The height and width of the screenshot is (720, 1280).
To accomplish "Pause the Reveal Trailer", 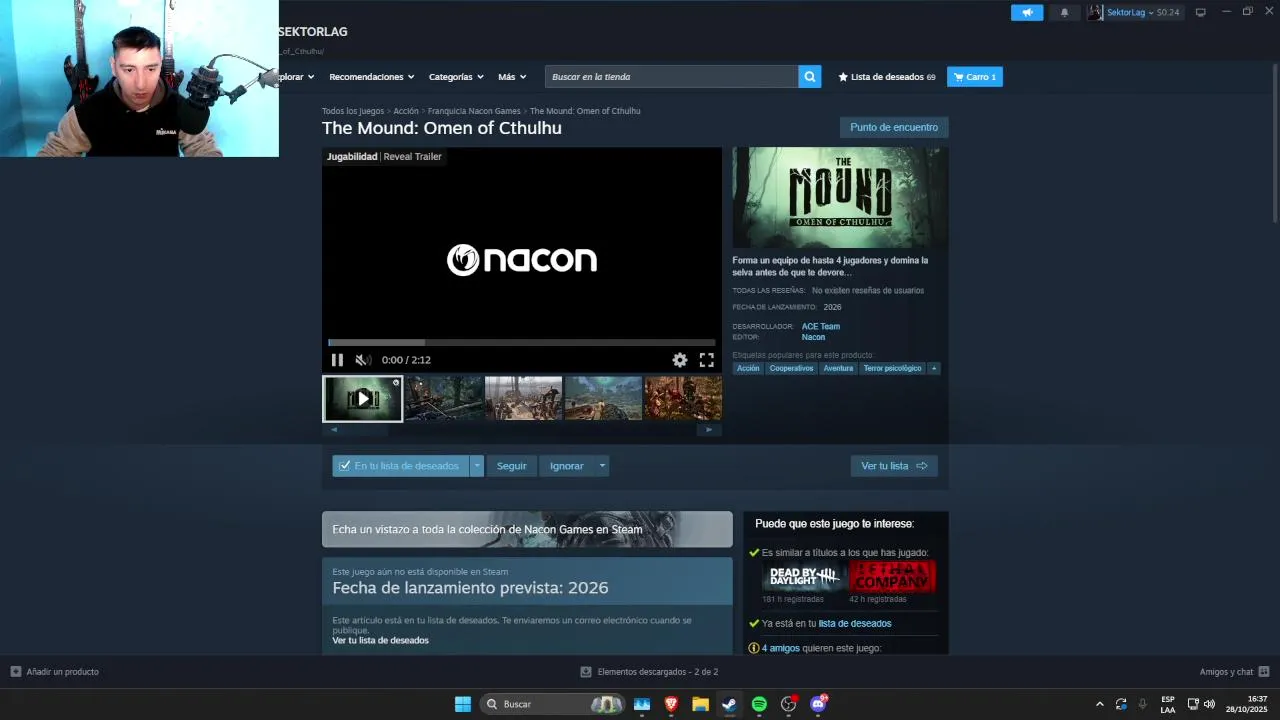I will 337,360.
